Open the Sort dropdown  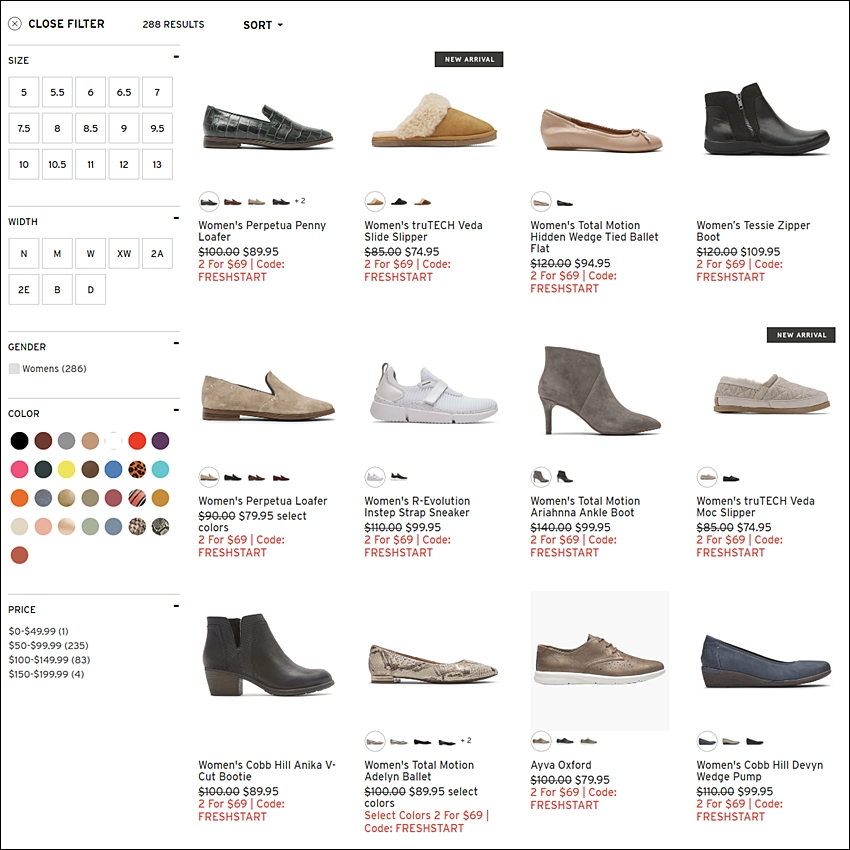pyautogui.click(x=263, y=25)
